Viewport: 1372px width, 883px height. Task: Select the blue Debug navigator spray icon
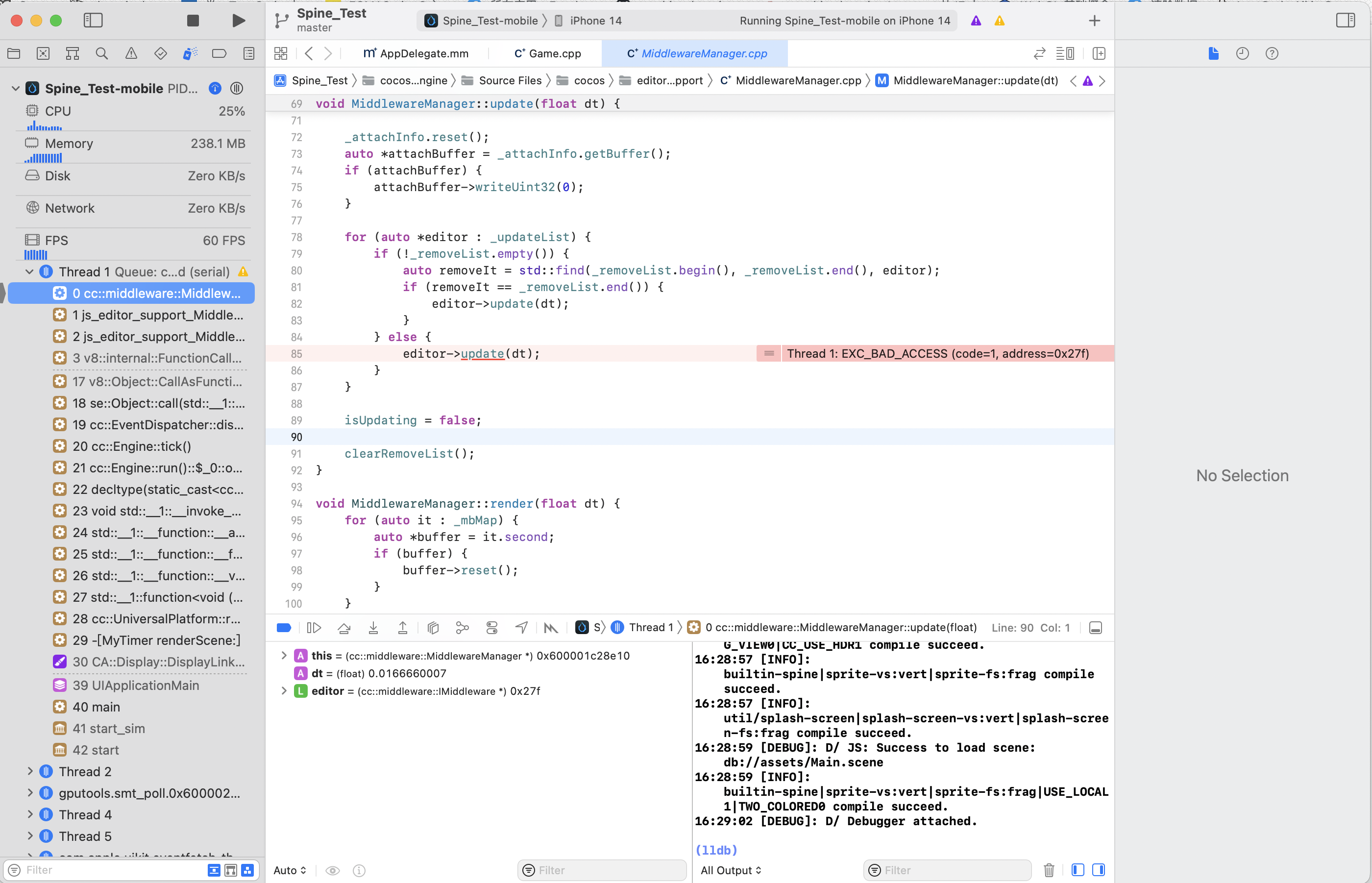click(190, 53)
